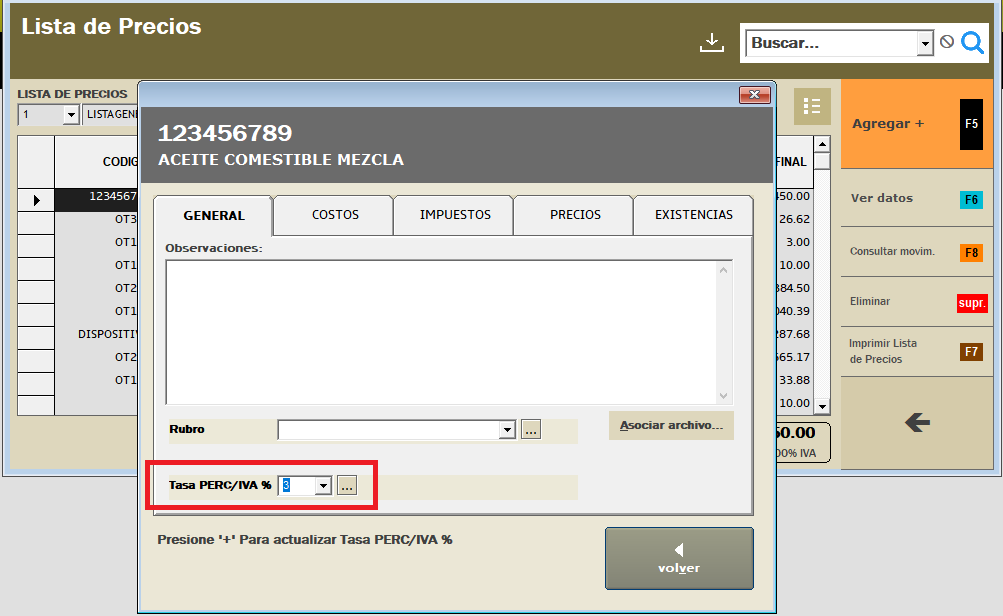Click the download/export icon in the header
Viewport: 1003px width, 616px height.
(712, 41)
